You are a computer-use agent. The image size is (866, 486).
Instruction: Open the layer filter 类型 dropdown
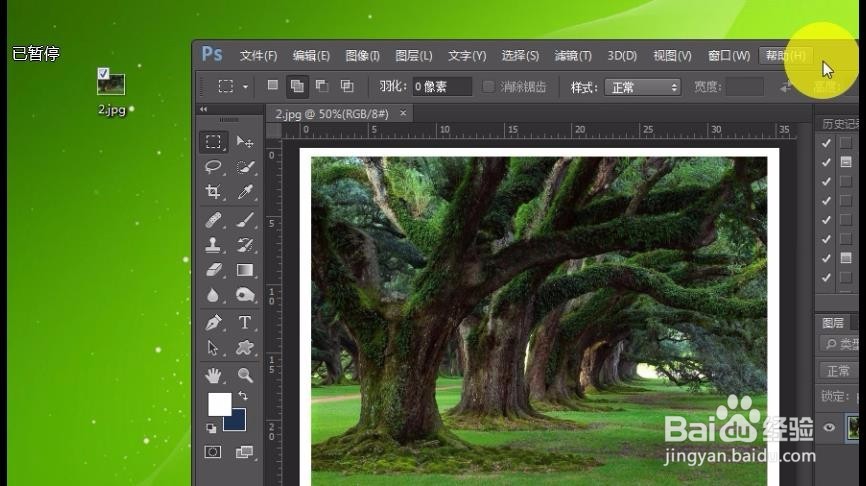tap(839, 344)
